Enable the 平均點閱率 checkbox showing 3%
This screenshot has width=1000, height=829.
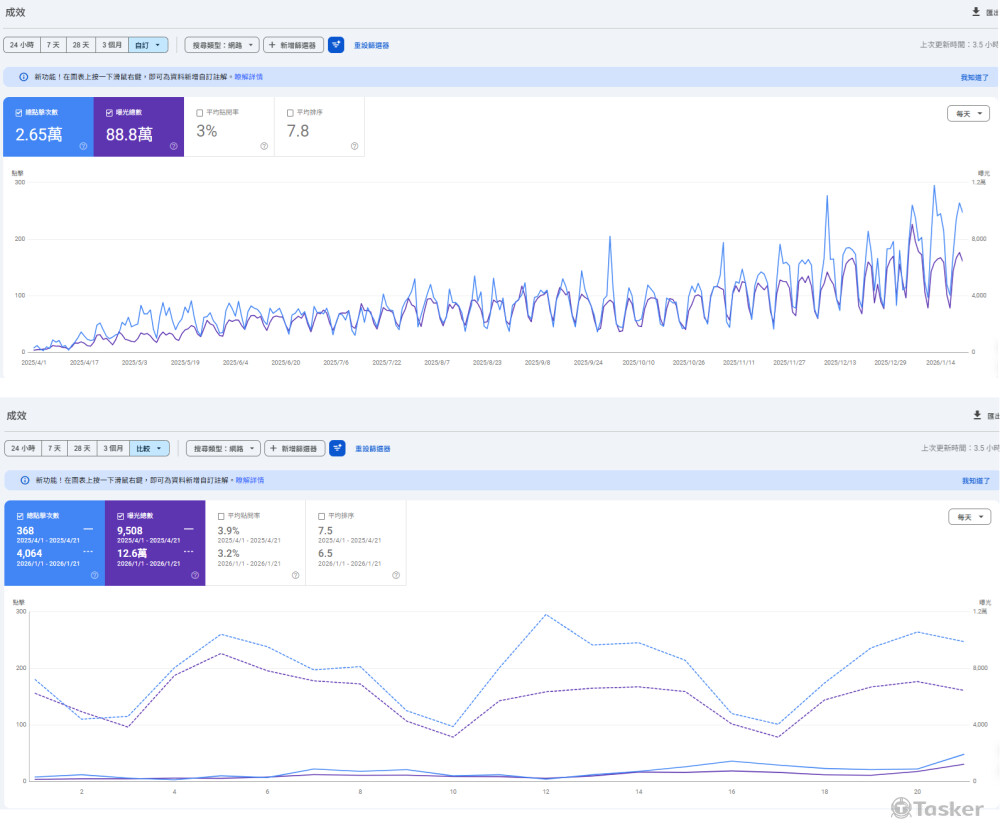200,113
